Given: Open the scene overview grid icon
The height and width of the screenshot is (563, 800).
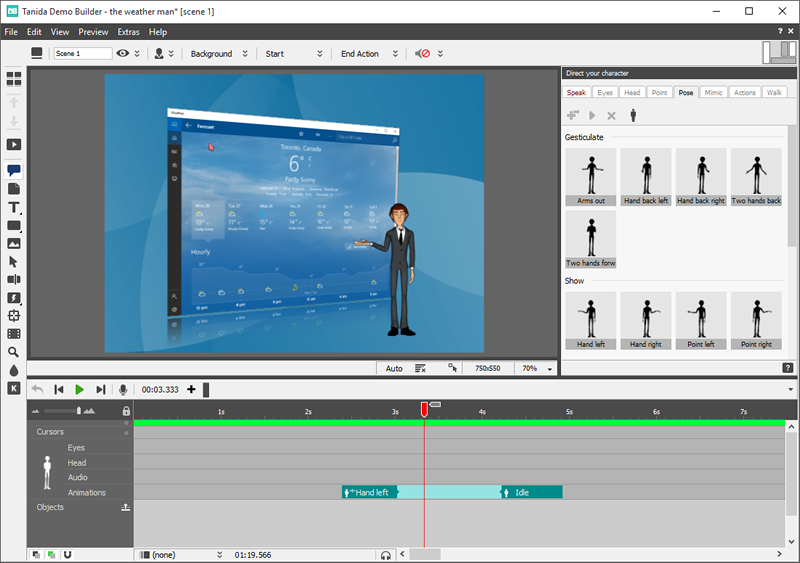Looking at the screenshot, I should pos(14,77).
